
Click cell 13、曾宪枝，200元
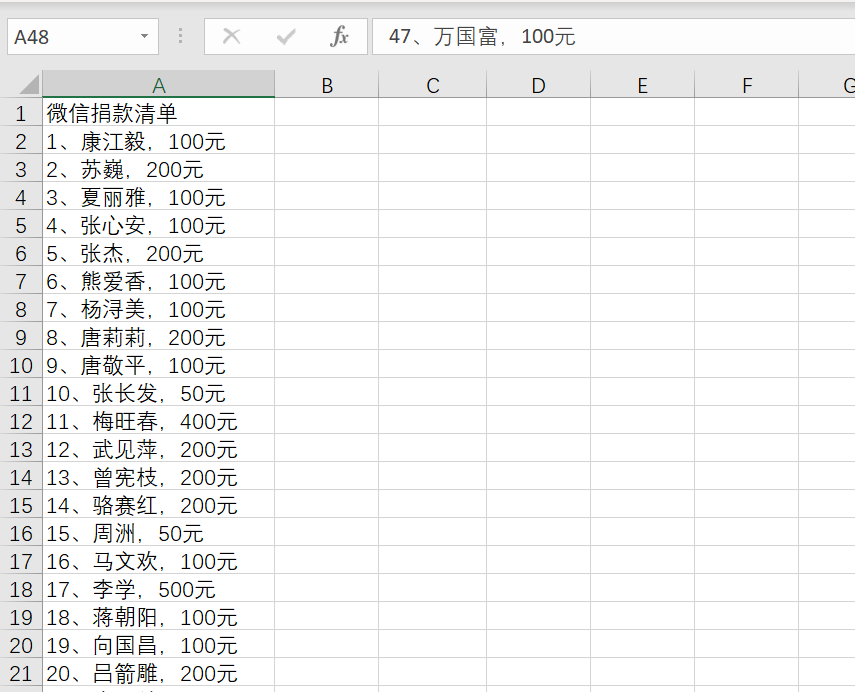click(158, 478)
